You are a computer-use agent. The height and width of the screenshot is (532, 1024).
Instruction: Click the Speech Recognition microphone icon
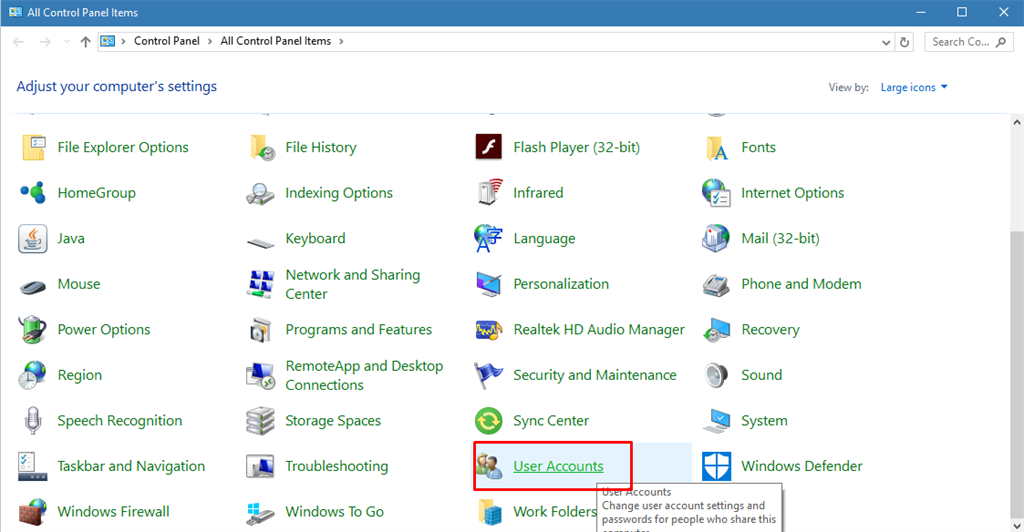click(33, 421)
